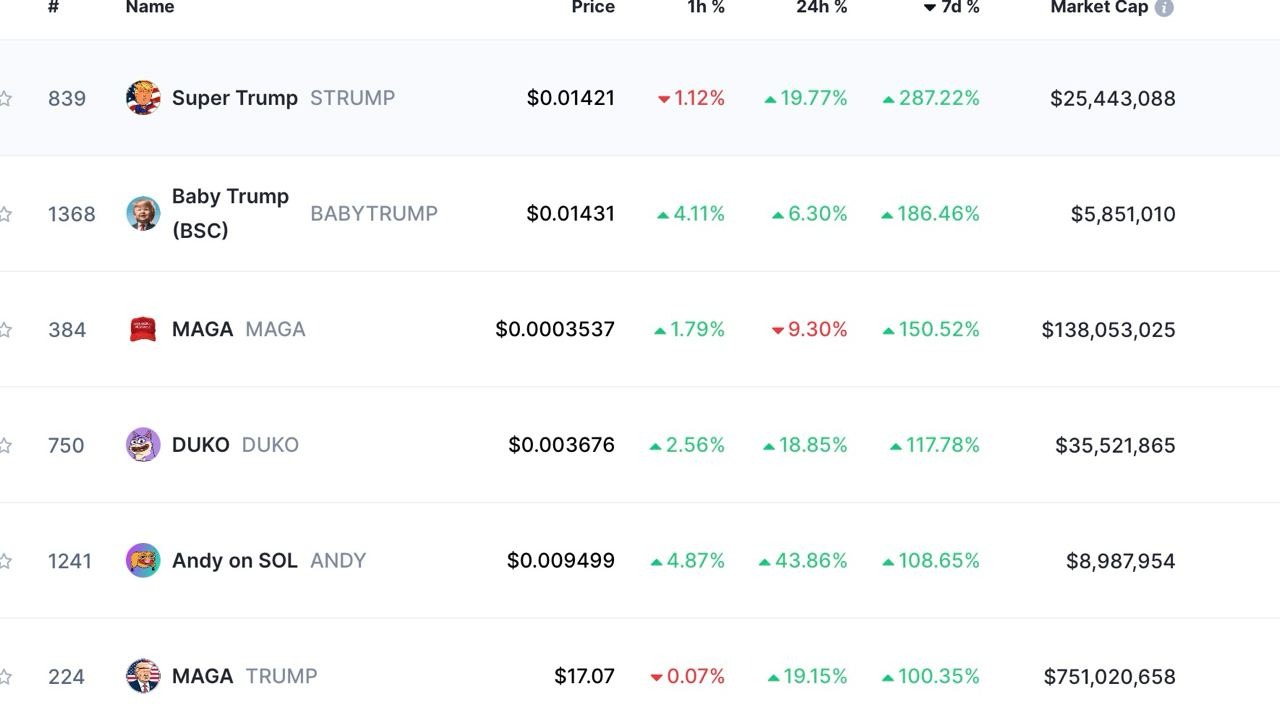Open the DUKO coin name link
The width and height of the screenshot is (1280, 726).
pyautogui.click(x=201, y=445)
